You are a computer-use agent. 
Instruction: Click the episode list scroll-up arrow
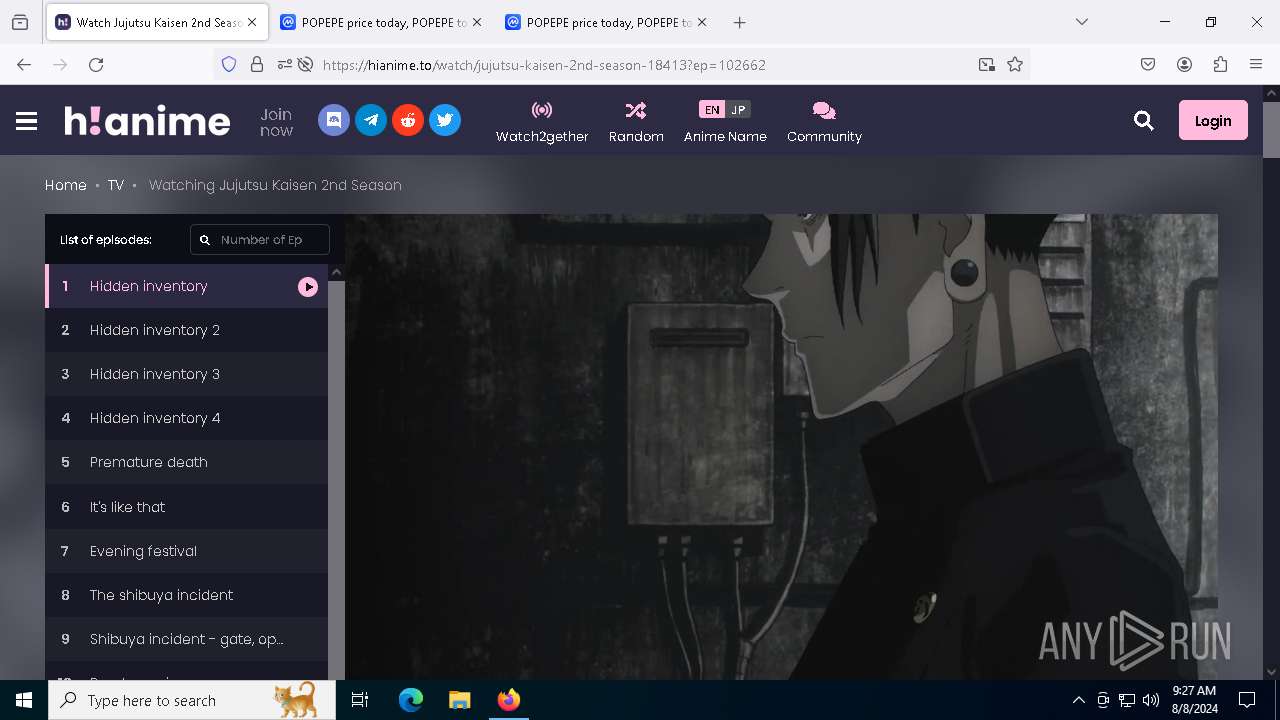coord(337,272)
